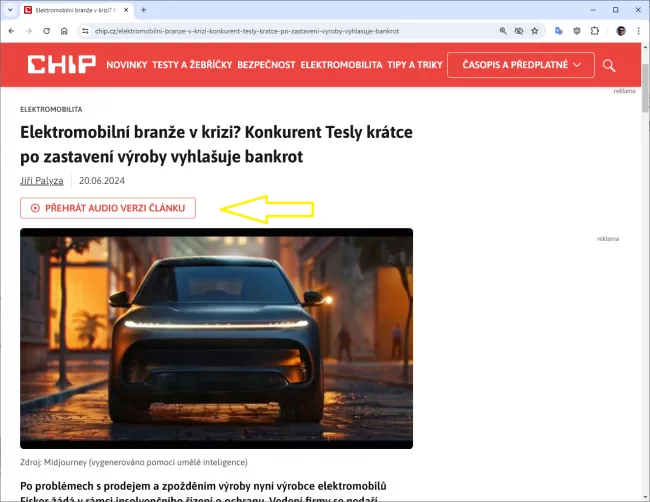Screen dimensions: 650x502
Task: Click the Google Translate extension icon
Action: 559,31
